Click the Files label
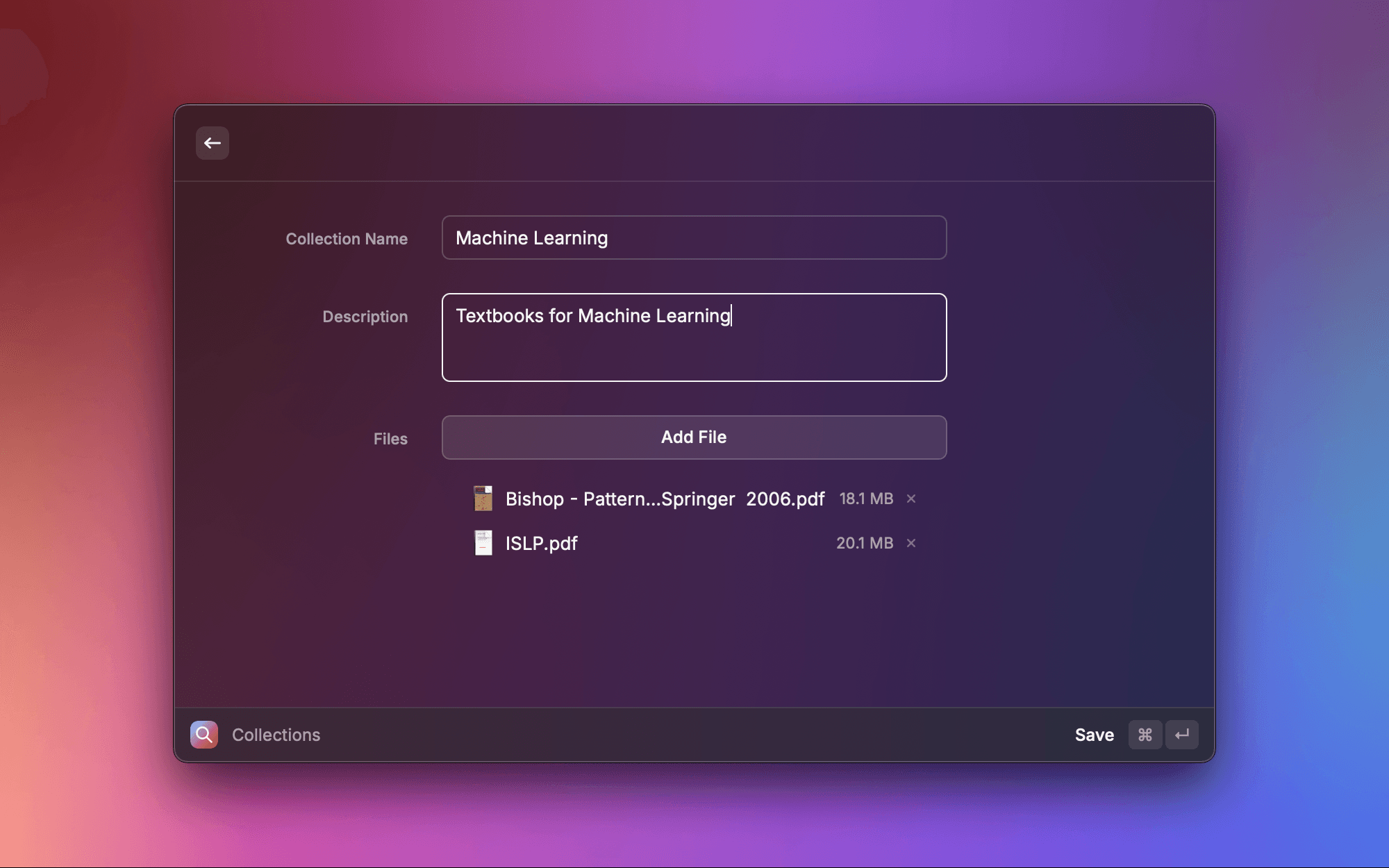The height and width of the screenshot is (868, 1389). click(390, 439)
